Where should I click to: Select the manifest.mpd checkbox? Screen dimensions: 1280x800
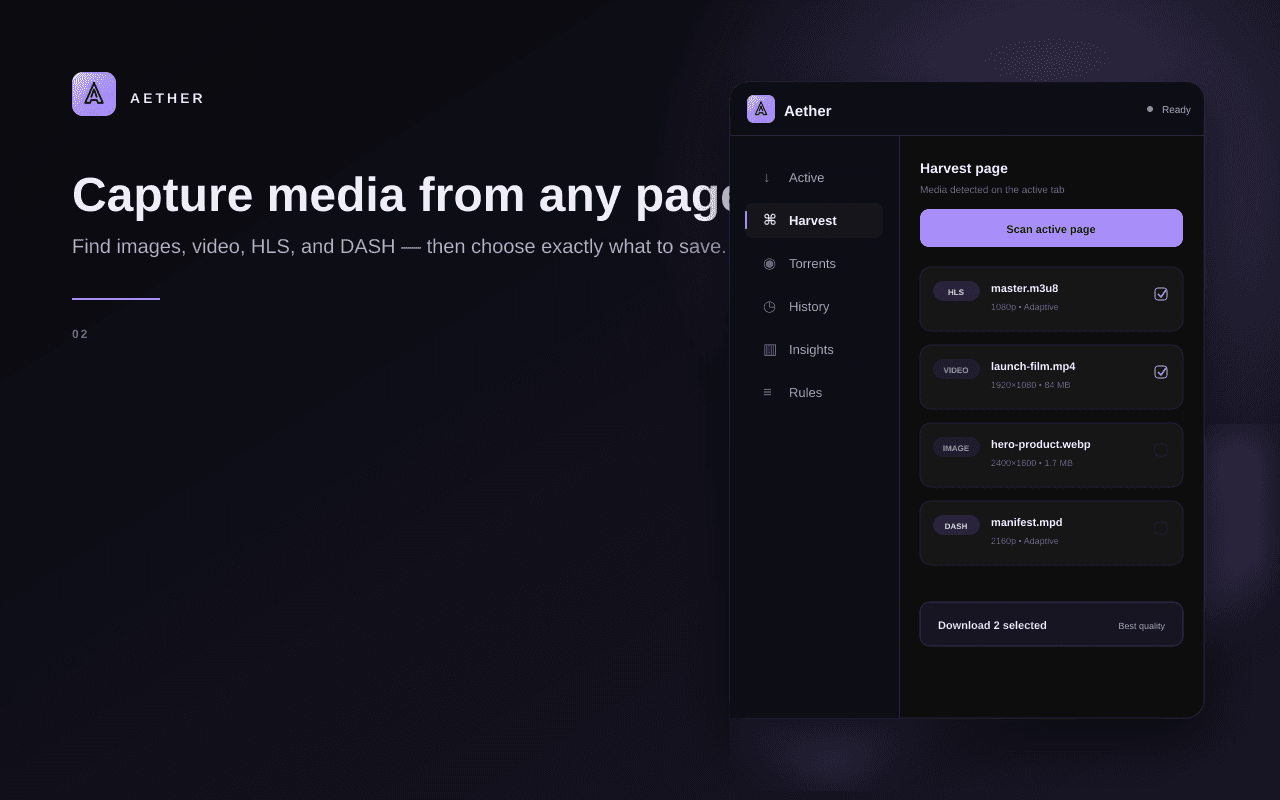(1161, 528)
